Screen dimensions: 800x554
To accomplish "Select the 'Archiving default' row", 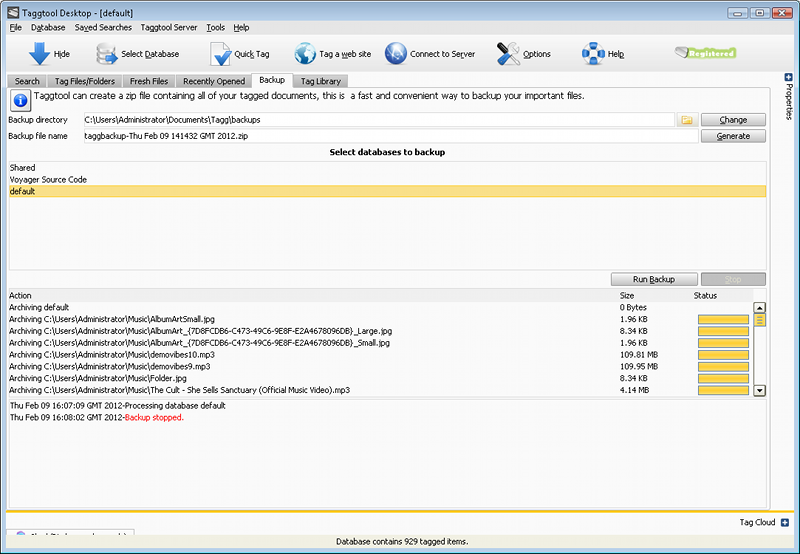I will click(381, 308).
